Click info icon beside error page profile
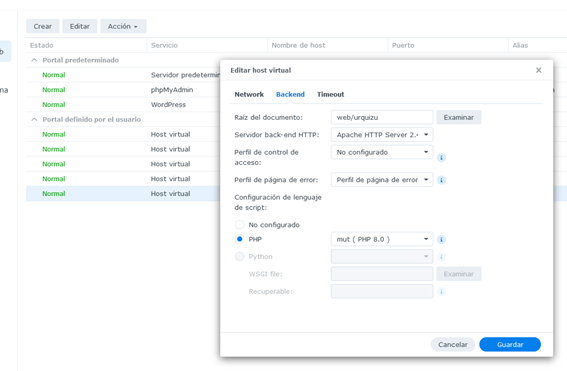This screenshot has width=567, height=371. [x=441, y=180]
